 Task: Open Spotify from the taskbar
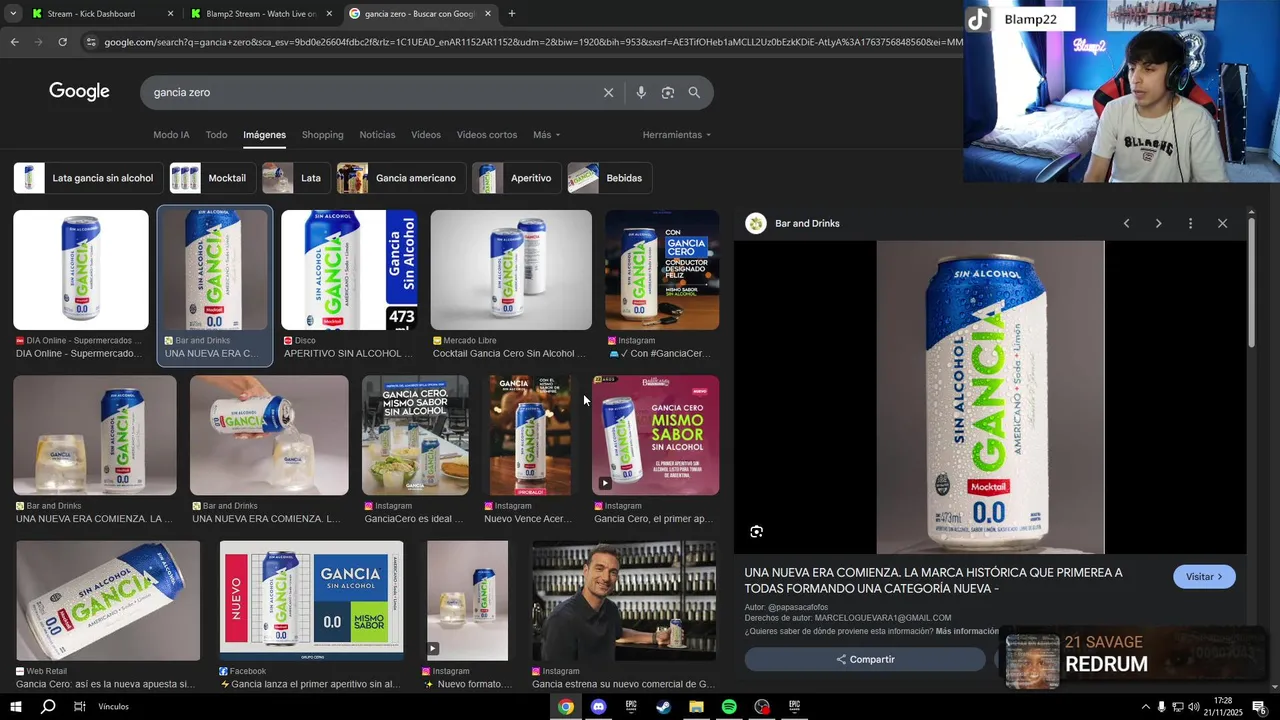click(x=729, y=707)
